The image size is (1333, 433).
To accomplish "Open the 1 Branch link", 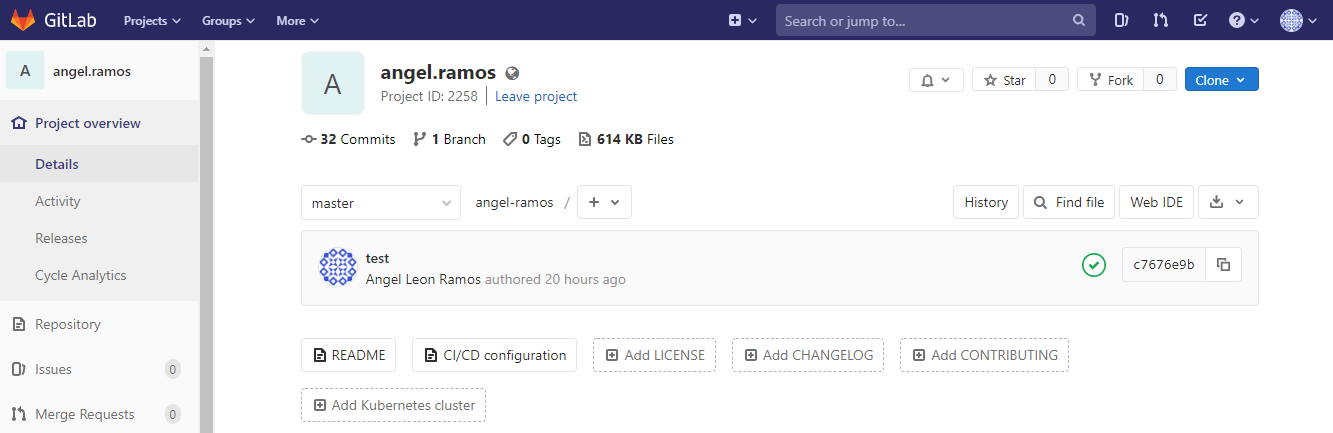I will click(x=449, y=139).
